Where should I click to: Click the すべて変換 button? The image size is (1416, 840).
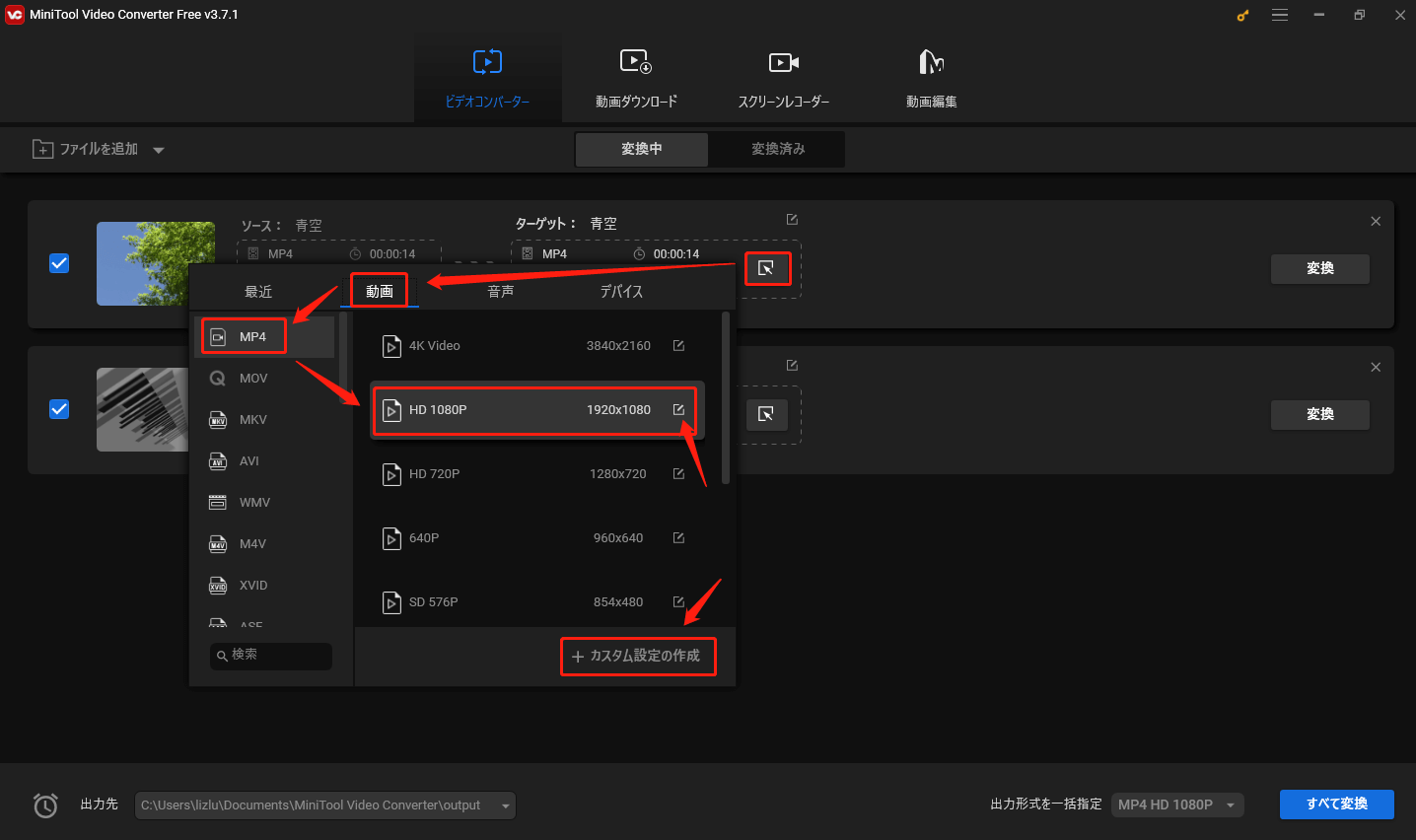click(1336, 805)
